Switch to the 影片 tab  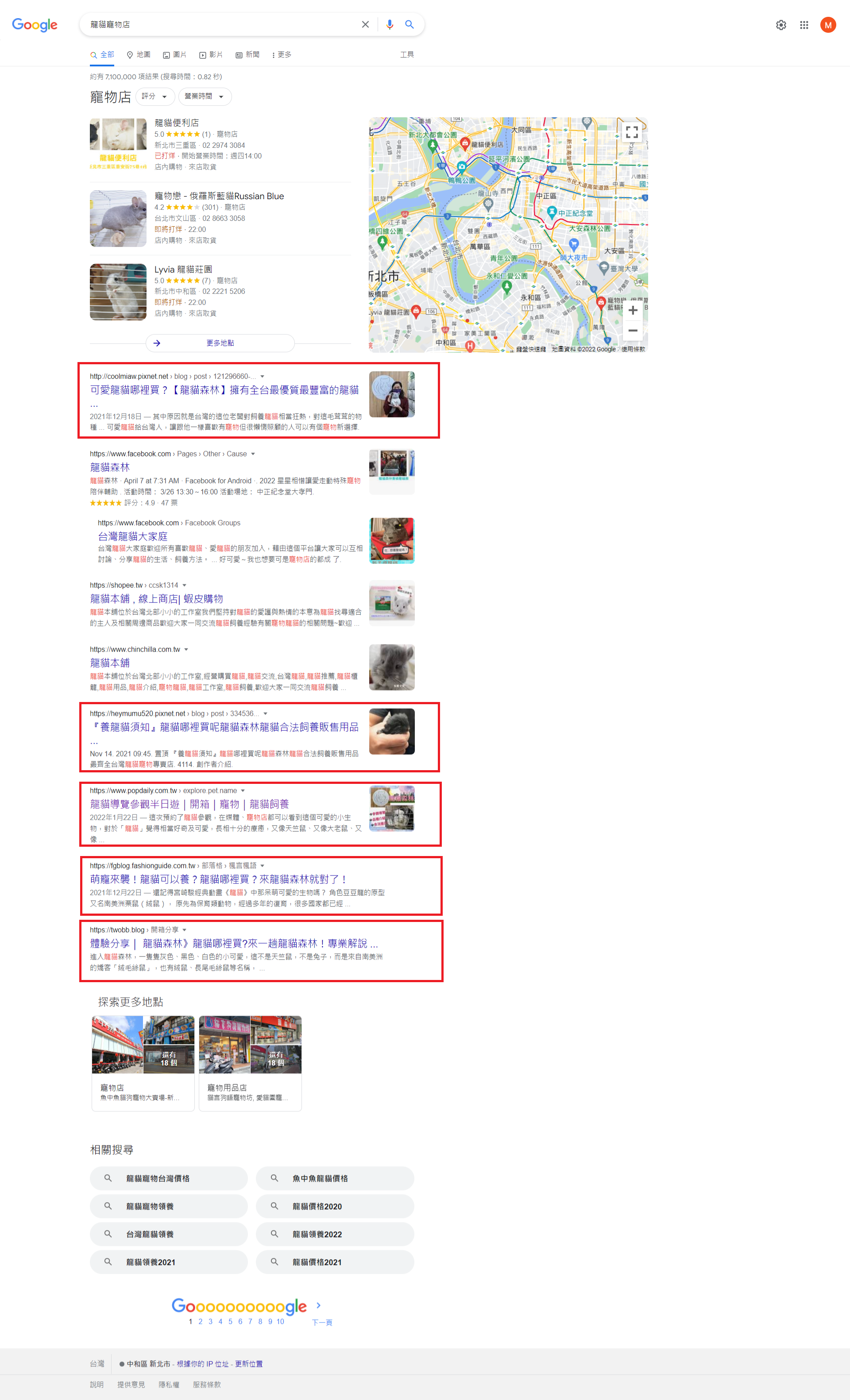coord(211,55)
